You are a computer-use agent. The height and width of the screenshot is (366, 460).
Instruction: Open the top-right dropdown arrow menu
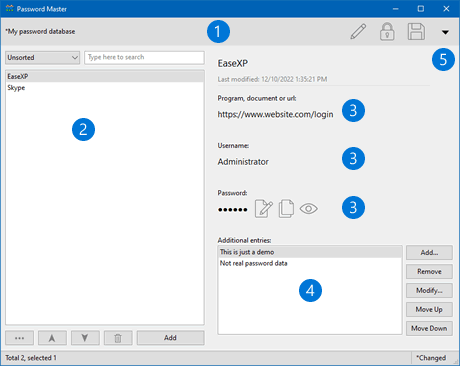445,32
